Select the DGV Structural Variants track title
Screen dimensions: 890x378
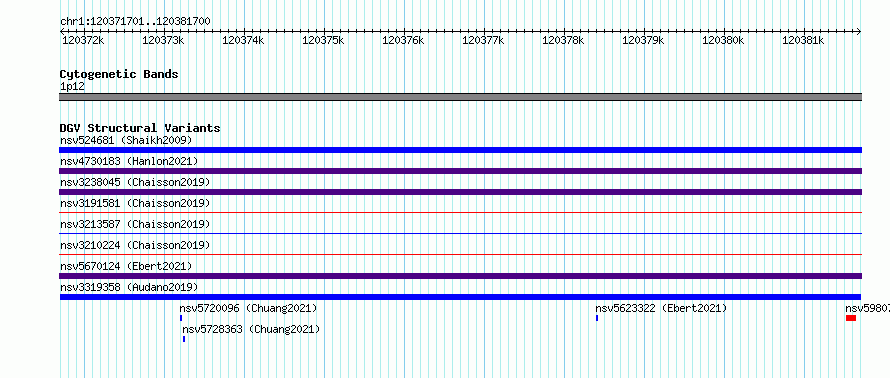coord(140,128)
